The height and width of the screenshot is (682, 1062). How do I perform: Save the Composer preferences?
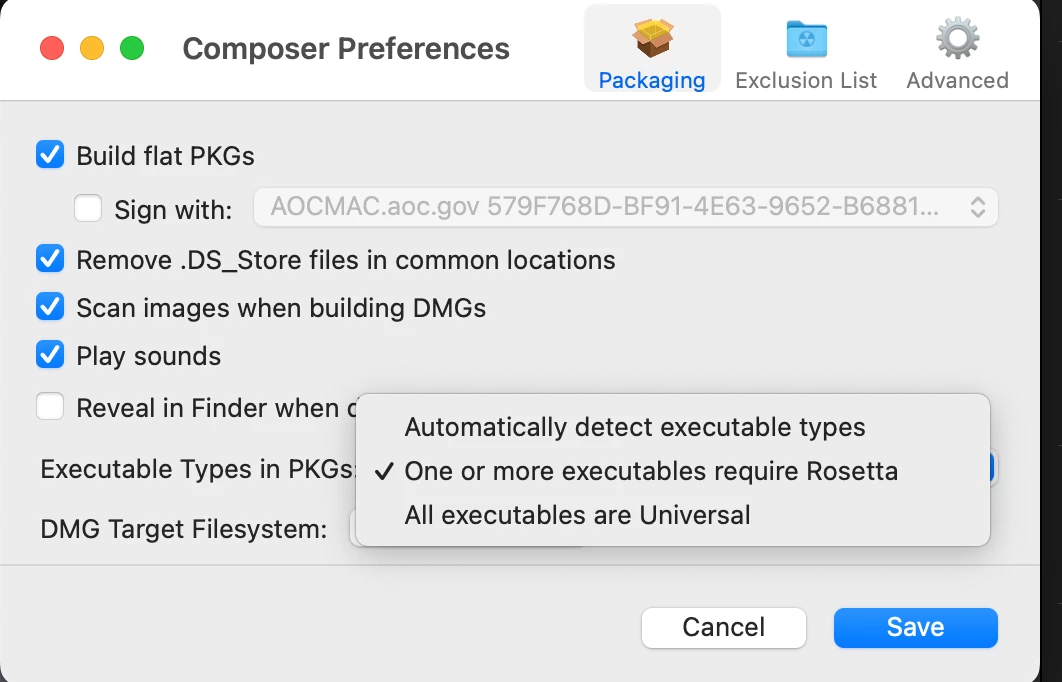pos(915,627)
